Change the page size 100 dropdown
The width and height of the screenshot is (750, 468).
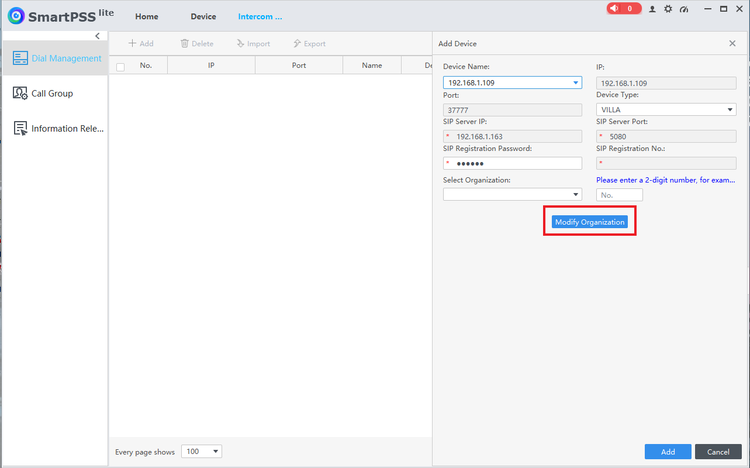[x=202, y=452]
